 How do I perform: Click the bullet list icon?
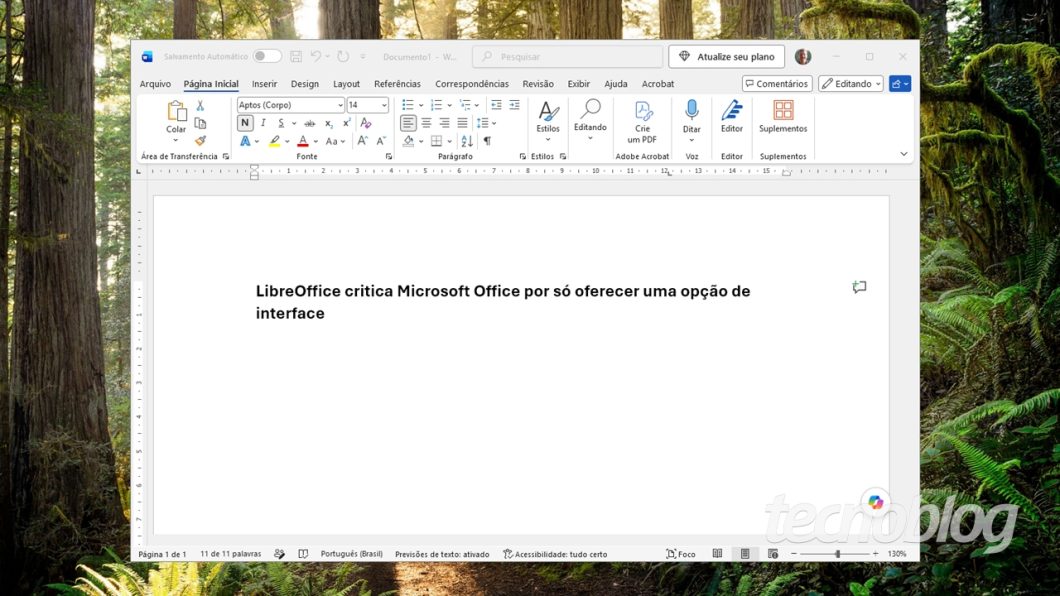[x=408, y=105]
